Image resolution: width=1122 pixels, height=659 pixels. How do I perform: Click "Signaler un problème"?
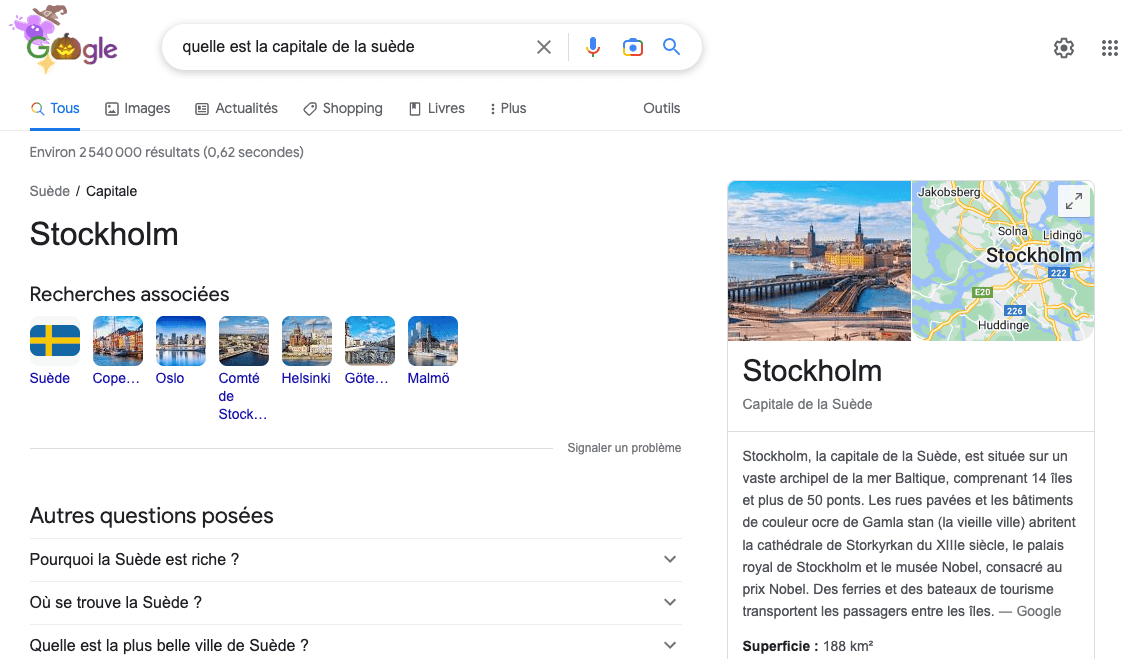coord(624,448)
